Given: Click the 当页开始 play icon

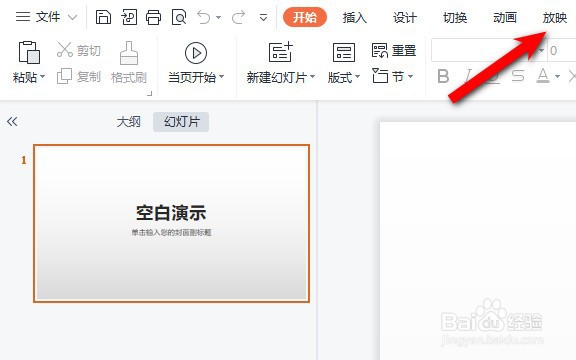Looking at the screenshot, I should point(196,53).
